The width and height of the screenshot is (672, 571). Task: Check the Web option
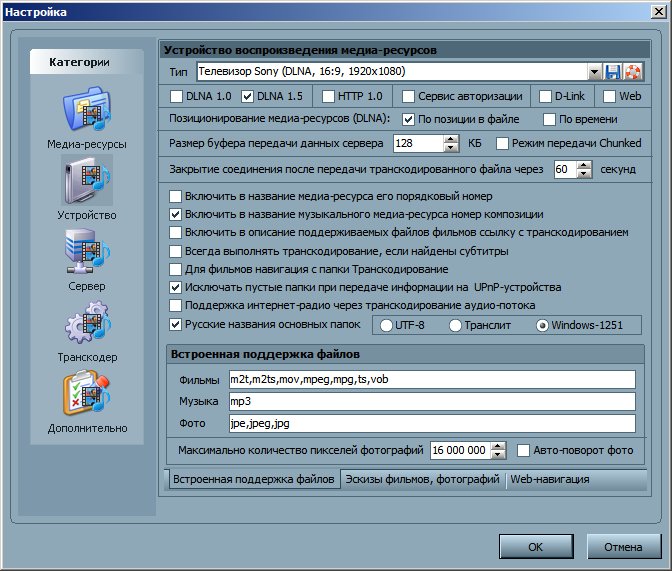tap(609, 96)
